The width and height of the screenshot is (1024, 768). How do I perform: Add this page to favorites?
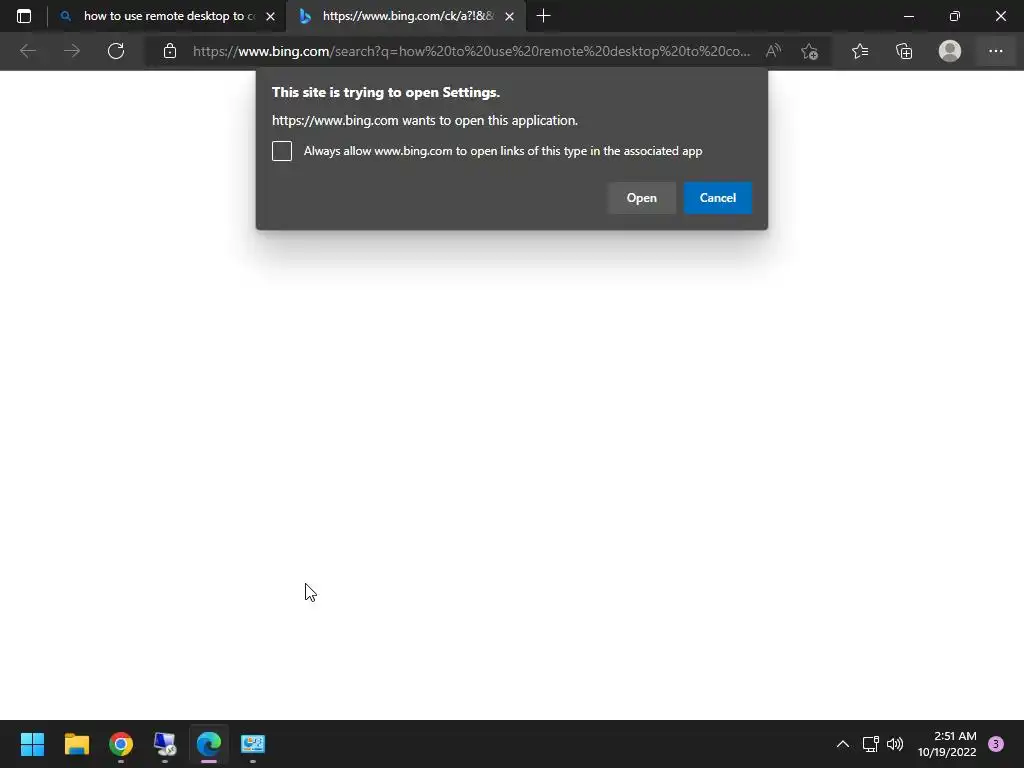pyautogui.click(x=809, y=51)
